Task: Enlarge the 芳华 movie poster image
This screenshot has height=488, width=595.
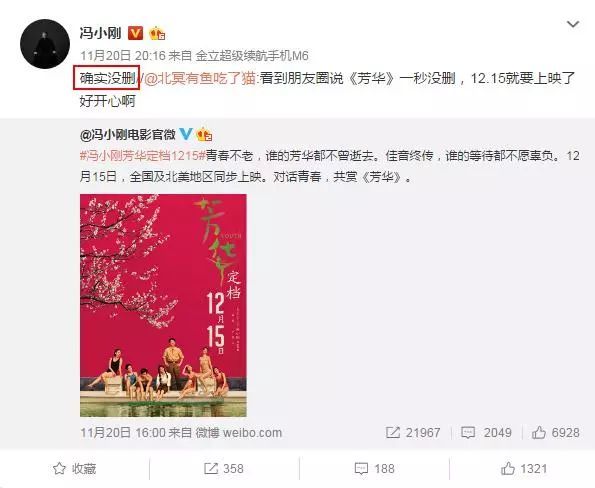Action: click(x=163, y=305)
